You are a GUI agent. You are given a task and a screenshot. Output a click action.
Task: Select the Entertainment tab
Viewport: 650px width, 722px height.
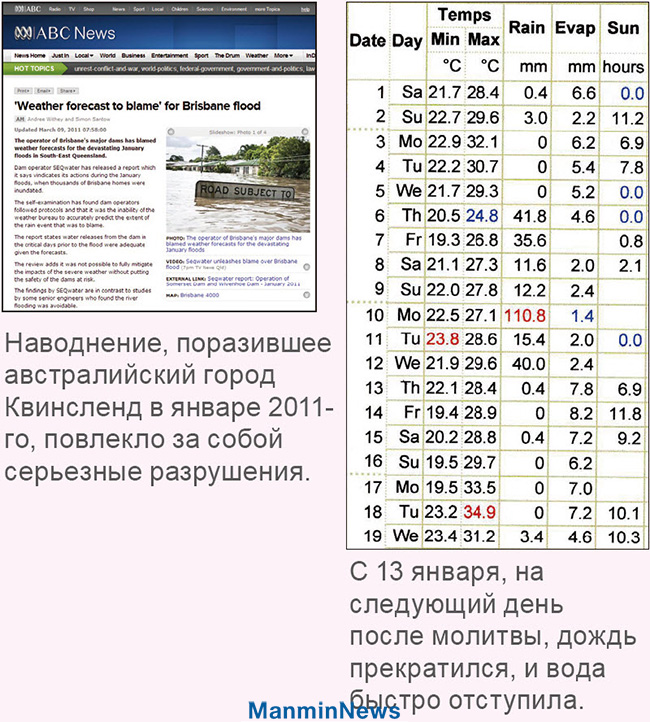[170, 55]
